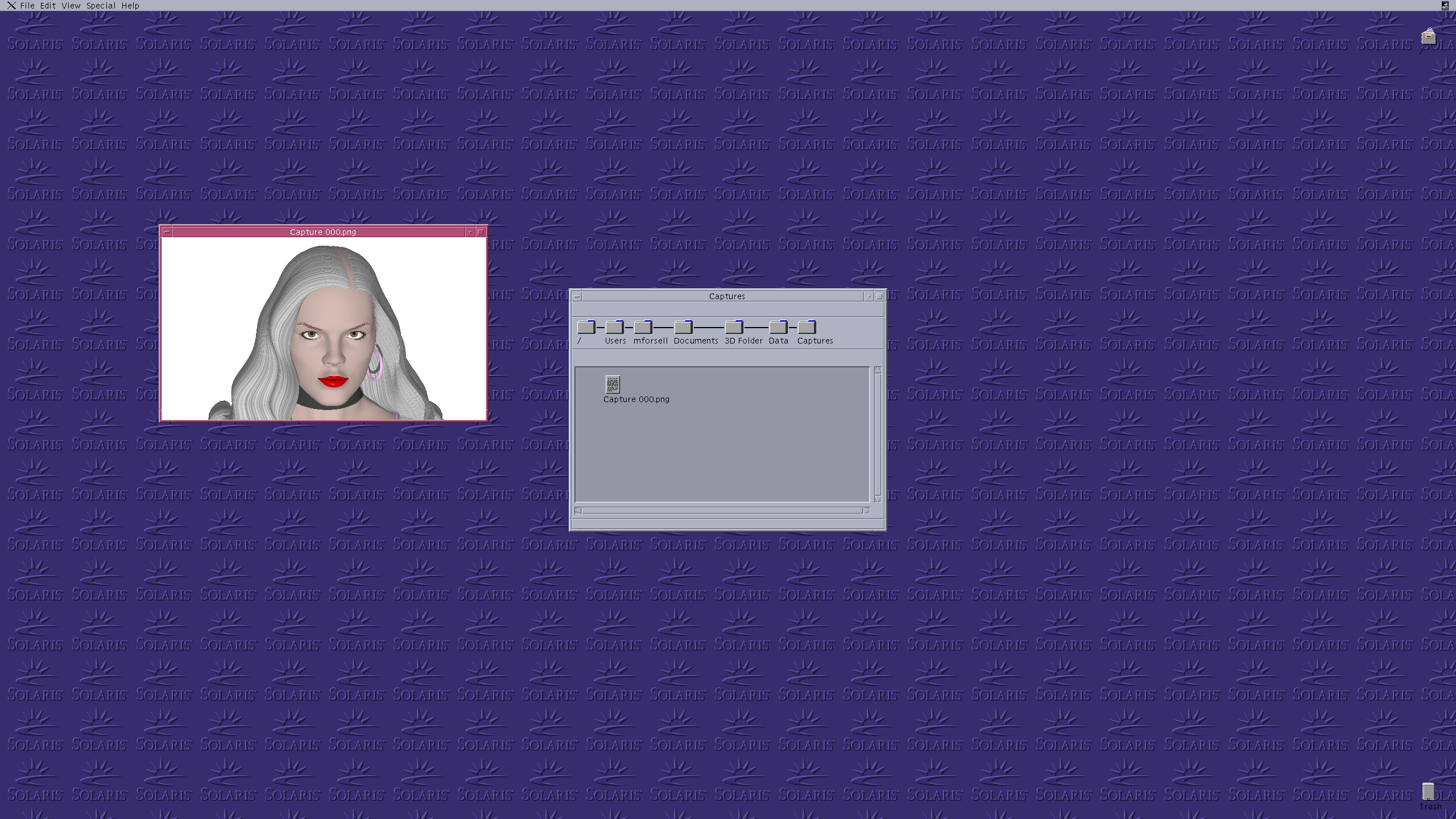Open the Data folder icon

777,327
